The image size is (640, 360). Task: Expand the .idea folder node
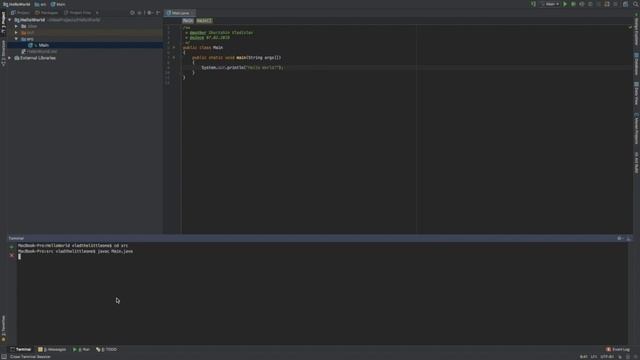(16, 26)
